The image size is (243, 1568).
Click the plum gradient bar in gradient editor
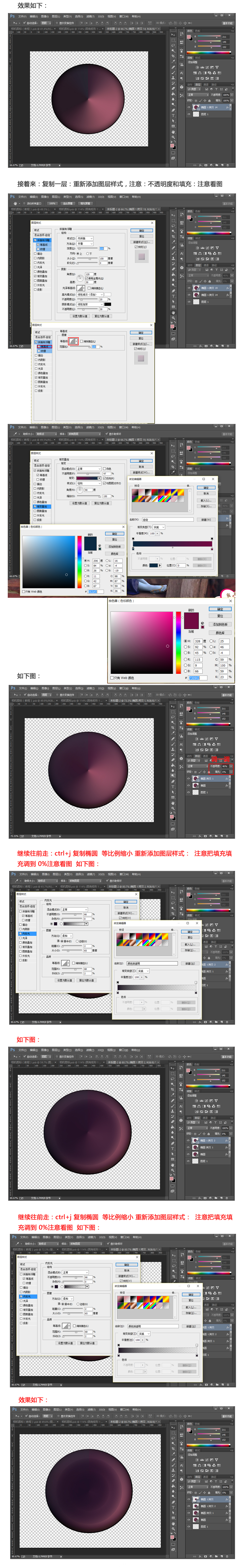(x=173, y=544)
